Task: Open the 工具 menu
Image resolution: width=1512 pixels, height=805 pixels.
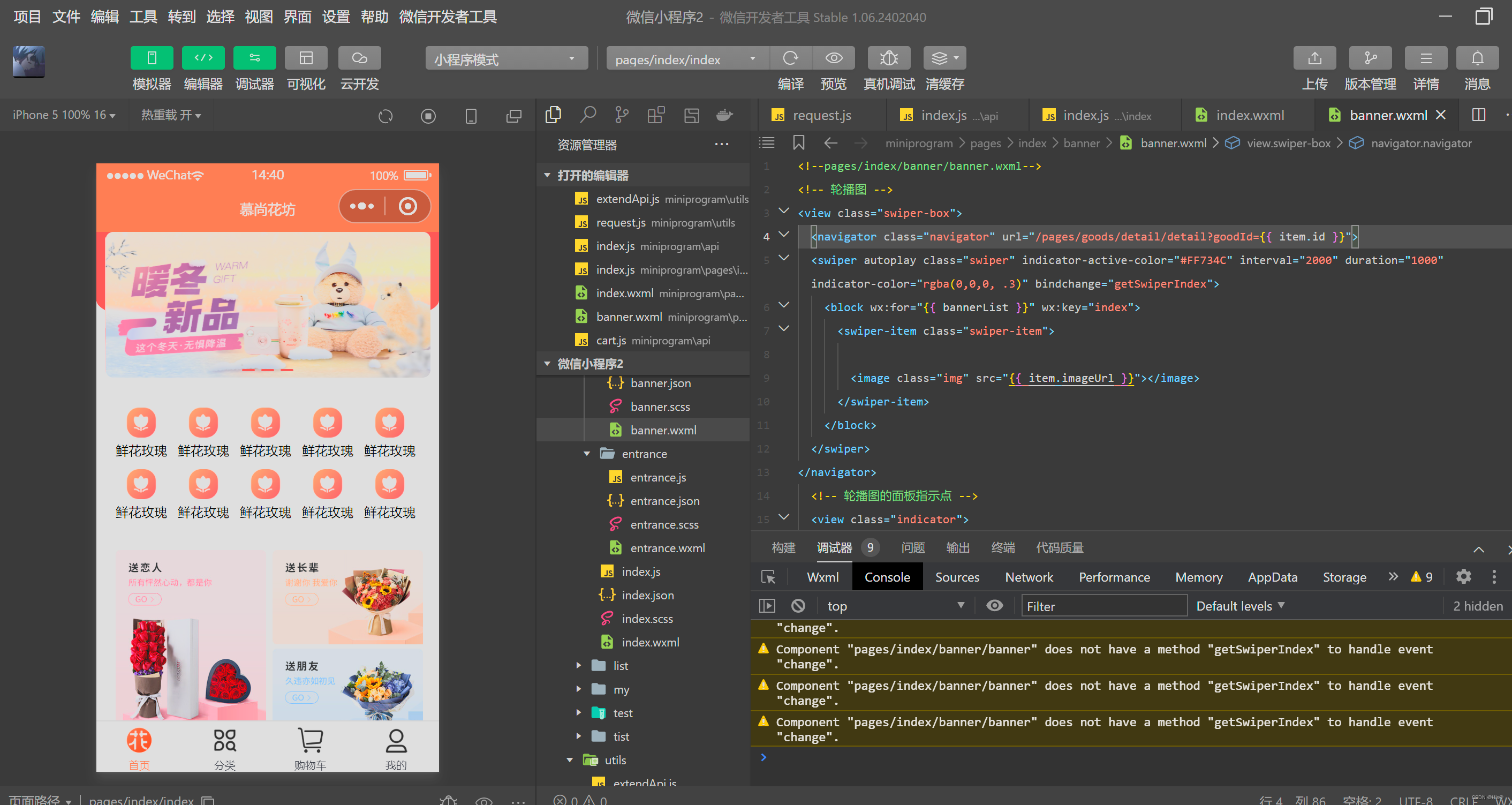Action: tap(142, 17)
